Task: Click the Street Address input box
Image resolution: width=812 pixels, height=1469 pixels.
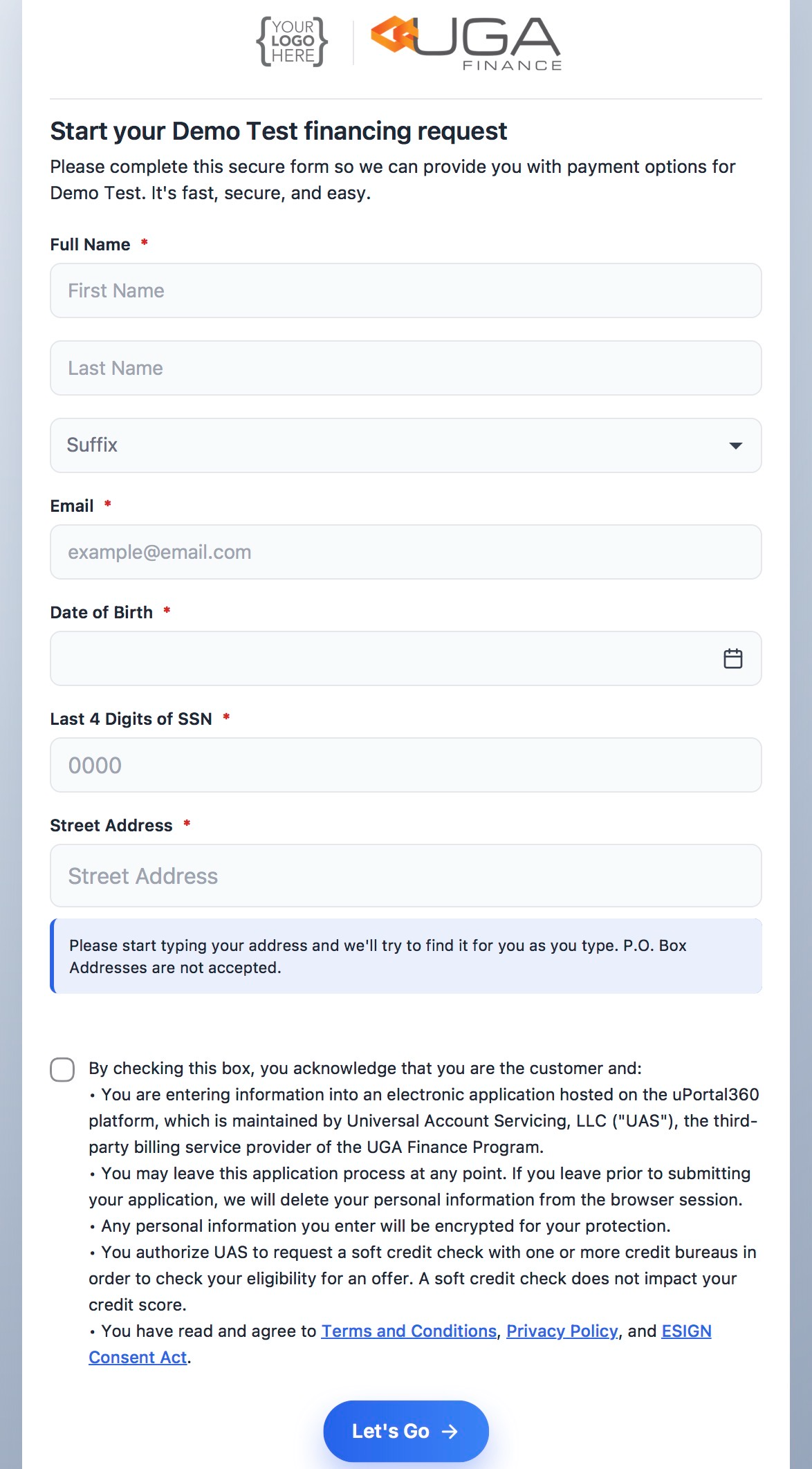Action: (x=406, y=876)
